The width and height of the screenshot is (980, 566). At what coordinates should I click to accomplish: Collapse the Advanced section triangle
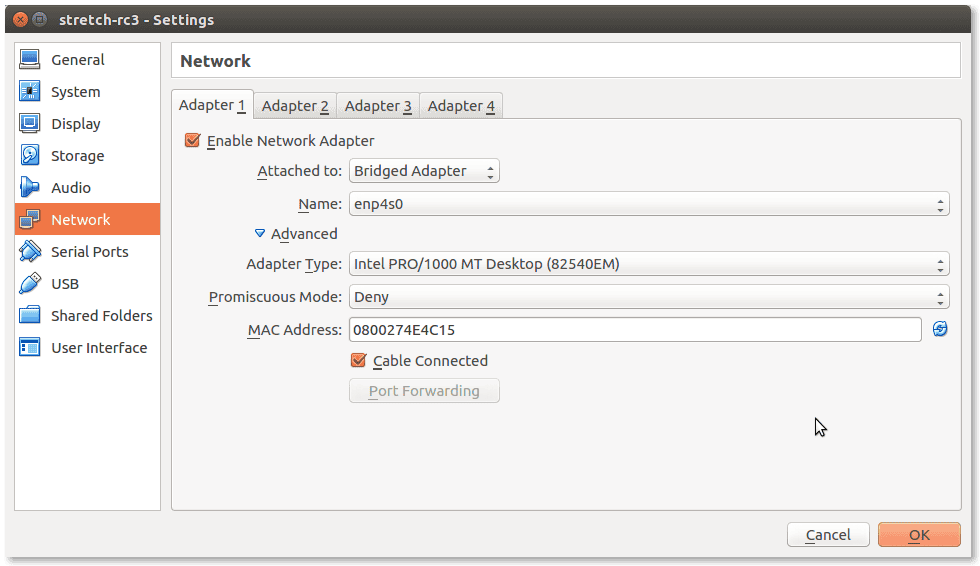tap(260, 233)
